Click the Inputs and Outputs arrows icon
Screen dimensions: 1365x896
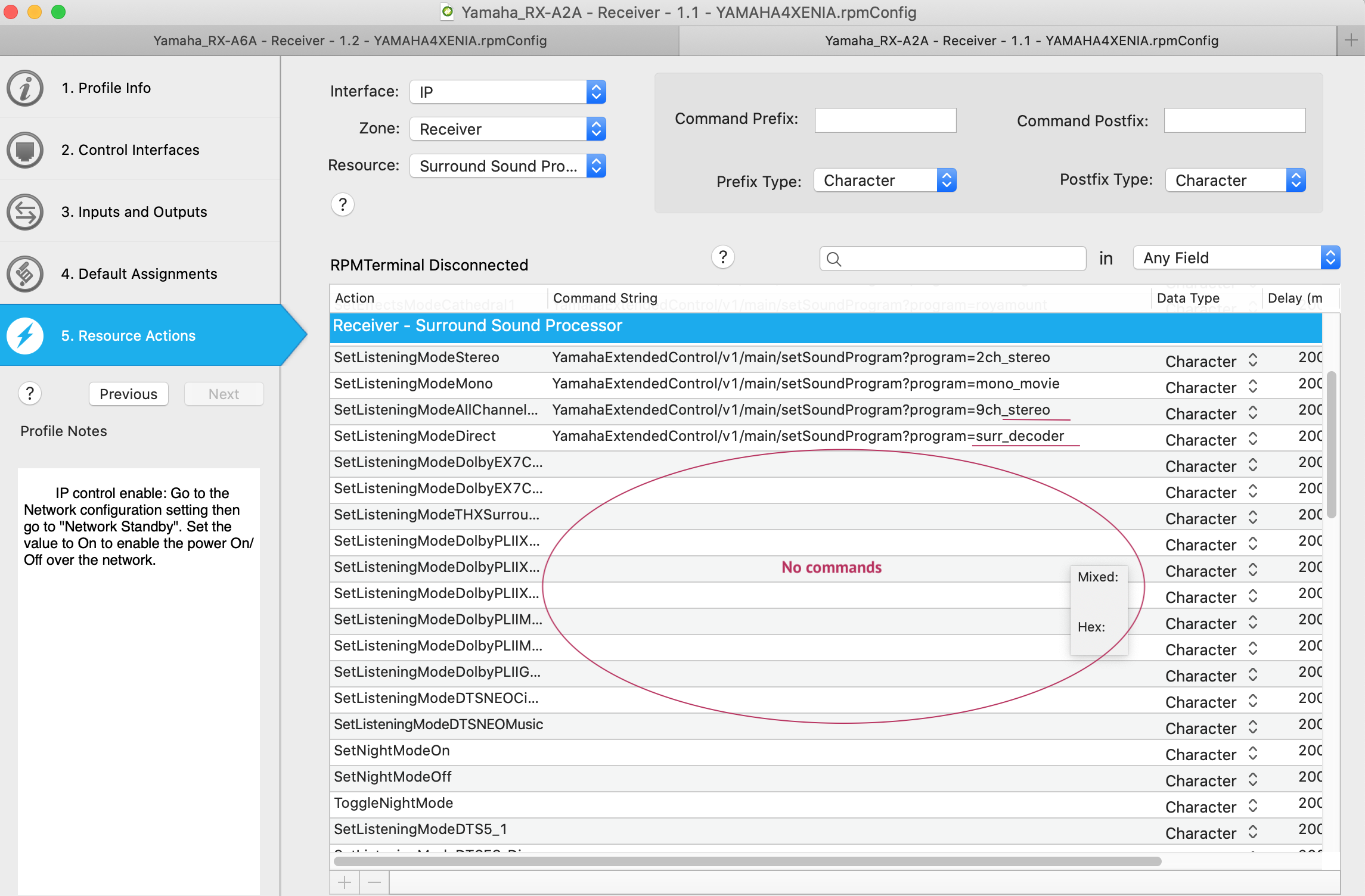[25, 212]
